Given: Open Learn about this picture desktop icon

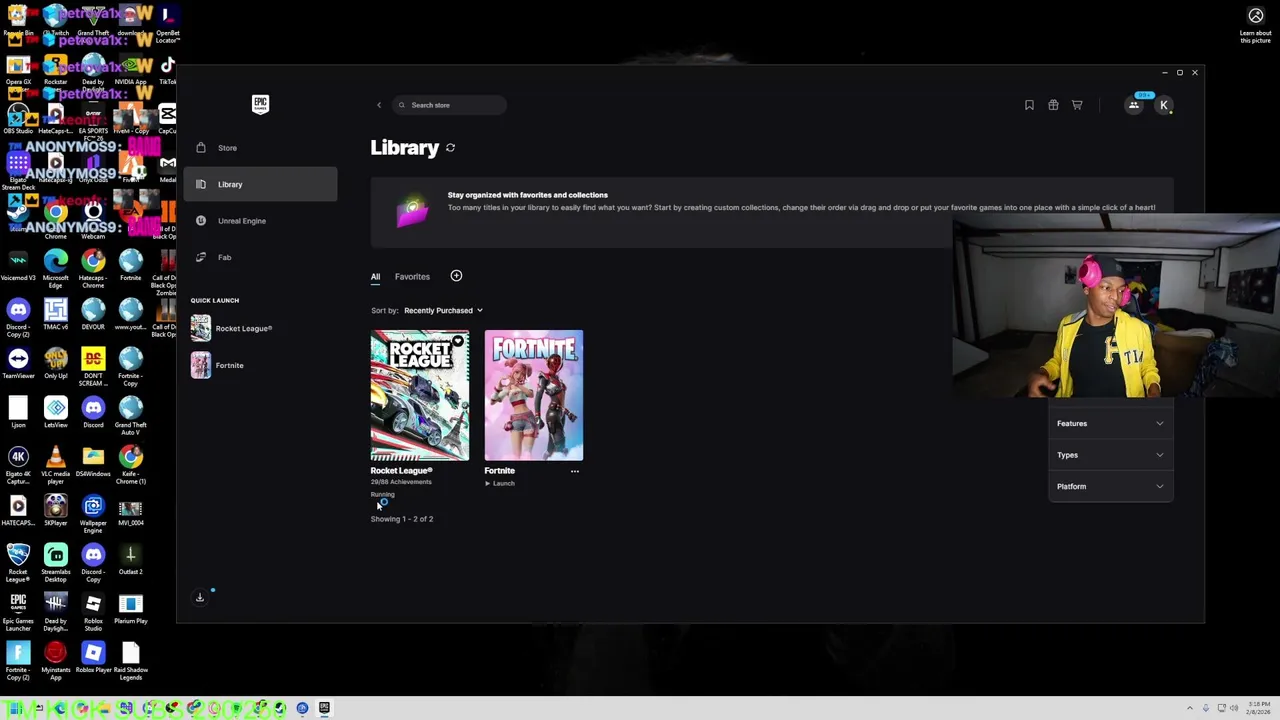Looking at the screenshot, I should pos(1255,25).
